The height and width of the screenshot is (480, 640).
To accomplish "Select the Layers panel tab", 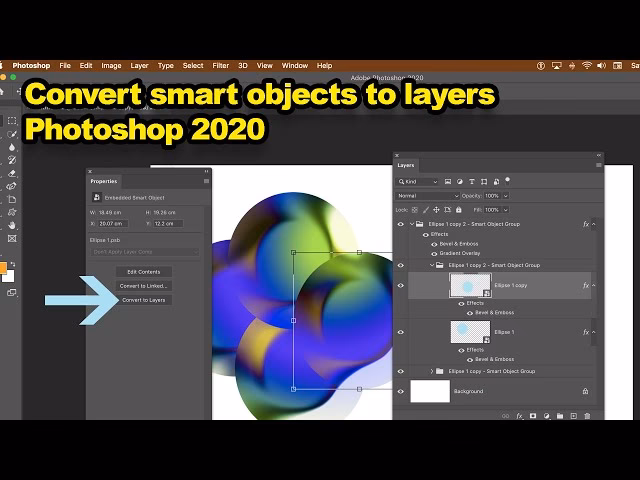I will [x=406, y=165].
